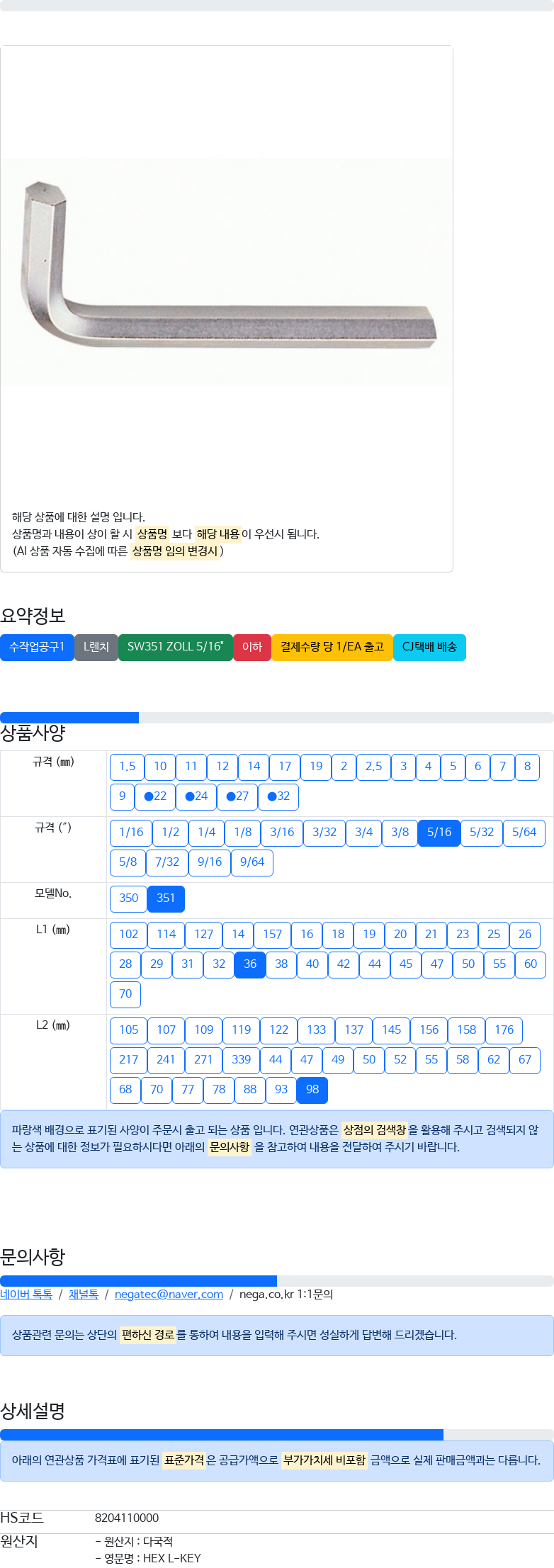Choose L2 length 98 mm
554x1568 pixels.
pyautogui.click(x=312, y=1090)
